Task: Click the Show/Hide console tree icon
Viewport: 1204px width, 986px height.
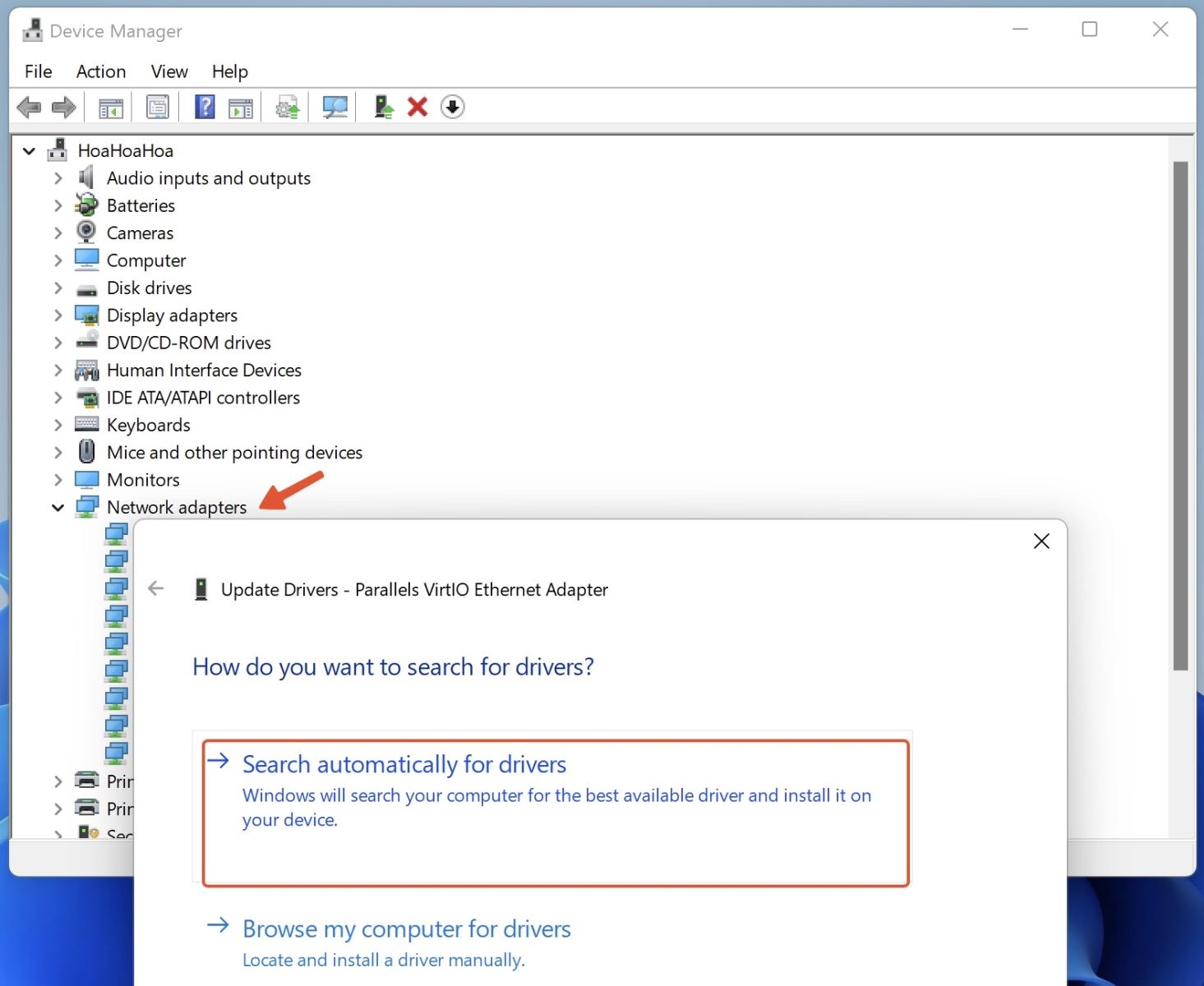Action: (111, 106)
